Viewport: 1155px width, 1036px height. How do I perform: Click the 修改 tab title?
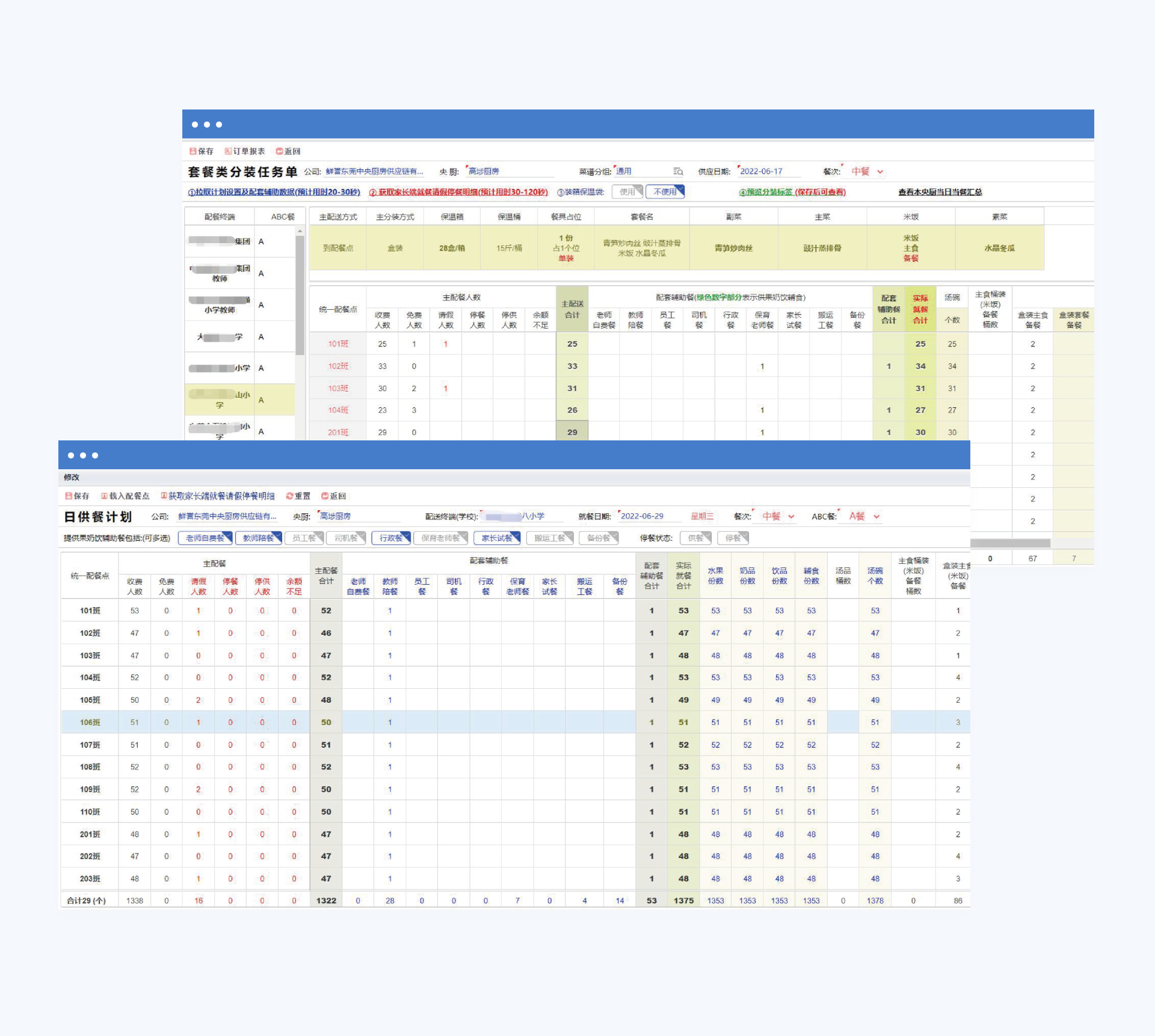tap(72, 478)
